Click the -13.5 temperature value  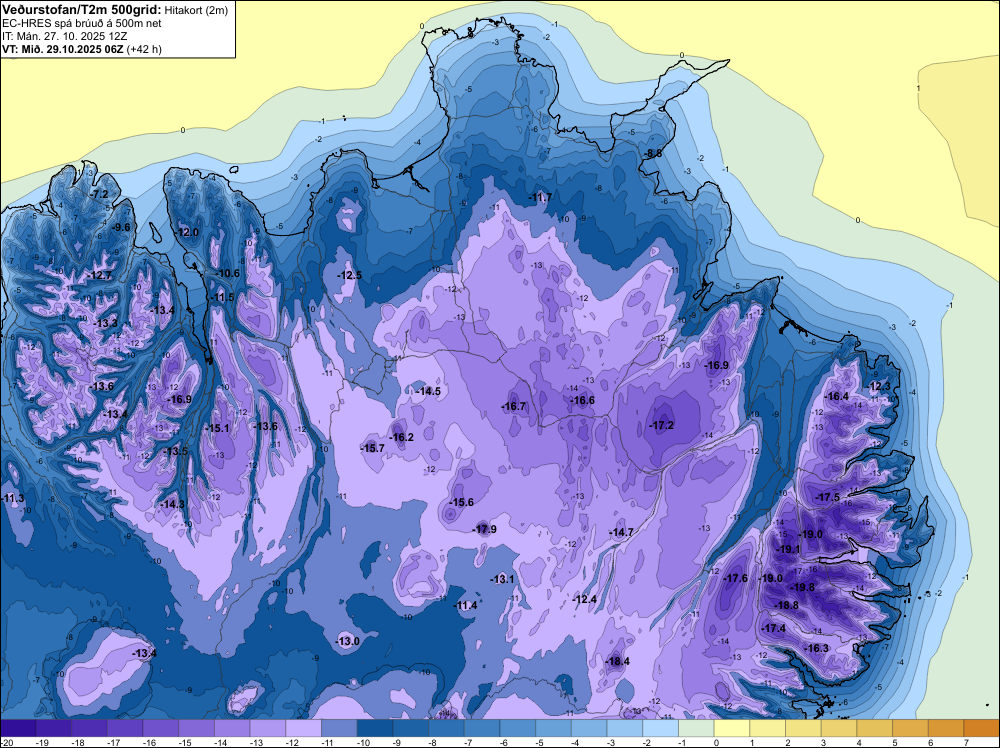click(x=175, y=451)
